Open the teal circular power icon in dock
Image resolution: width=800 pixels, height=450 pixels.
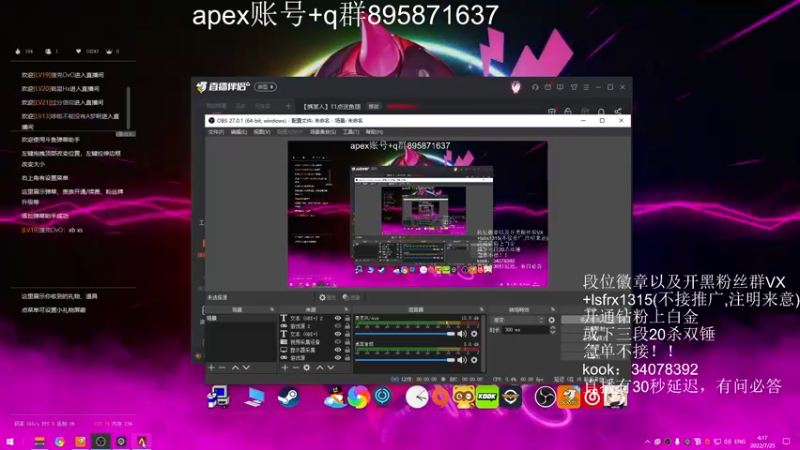382,395
